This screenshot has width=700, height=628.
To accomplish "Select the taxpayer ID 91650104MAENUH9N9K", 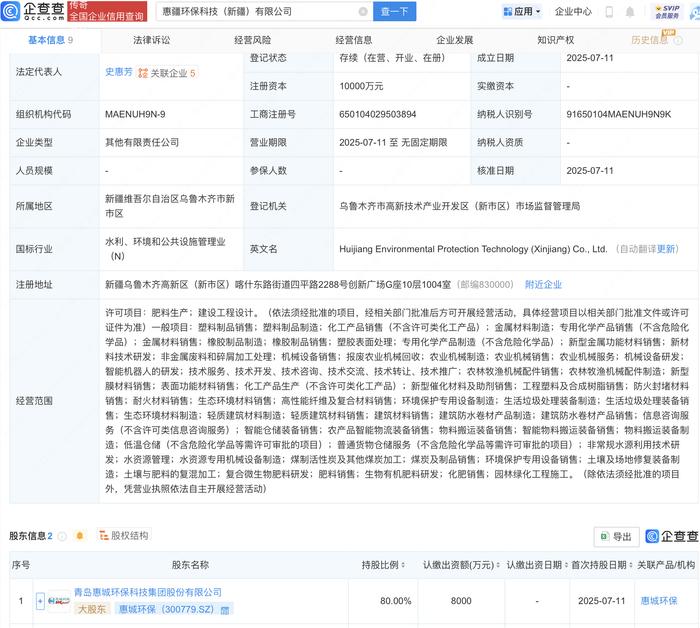I will pyautogui.click(x=619, y=114).
